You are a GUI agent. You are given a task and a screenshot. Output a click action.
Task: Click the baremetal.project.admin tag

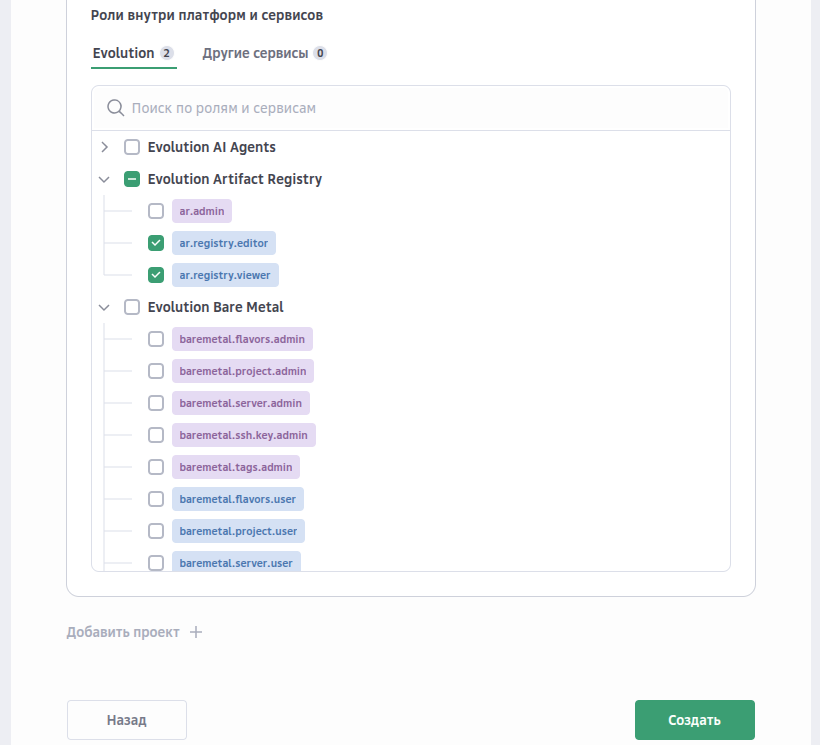(243, 371)
